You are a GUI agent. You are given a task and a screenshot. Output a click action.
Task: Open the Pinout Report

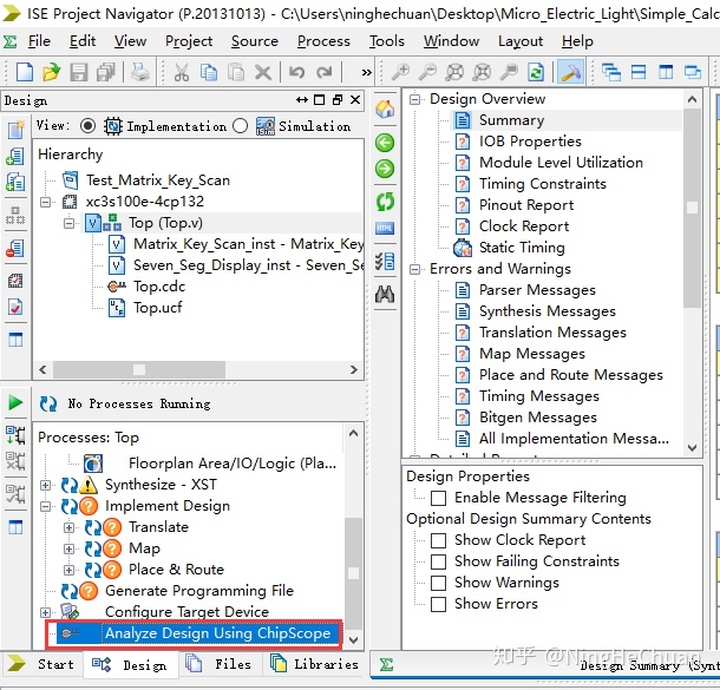[526, 205]
